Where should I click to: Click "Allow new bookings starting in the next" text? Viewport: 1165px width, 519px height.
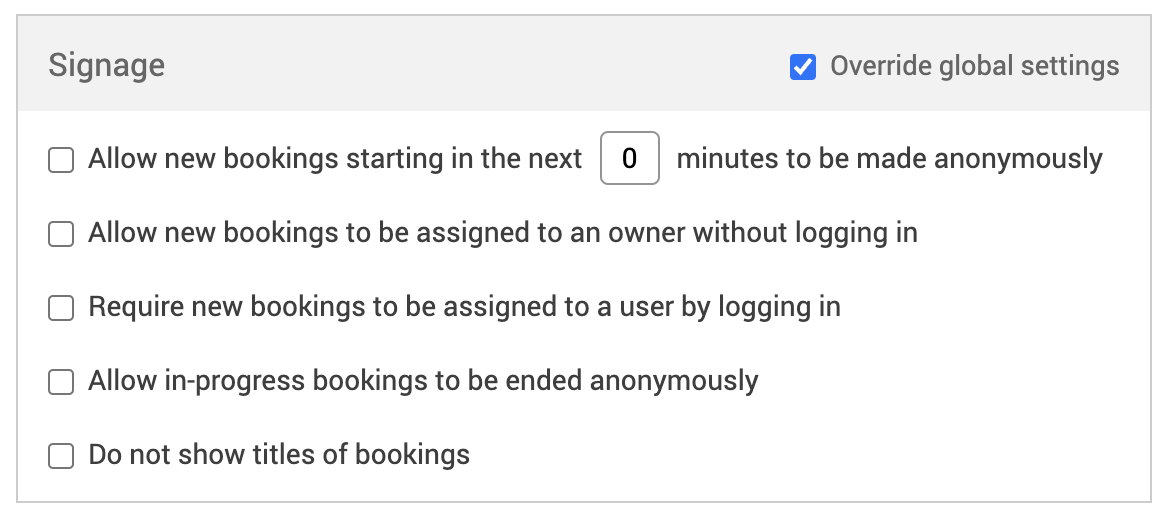click(x=335, y=159)
